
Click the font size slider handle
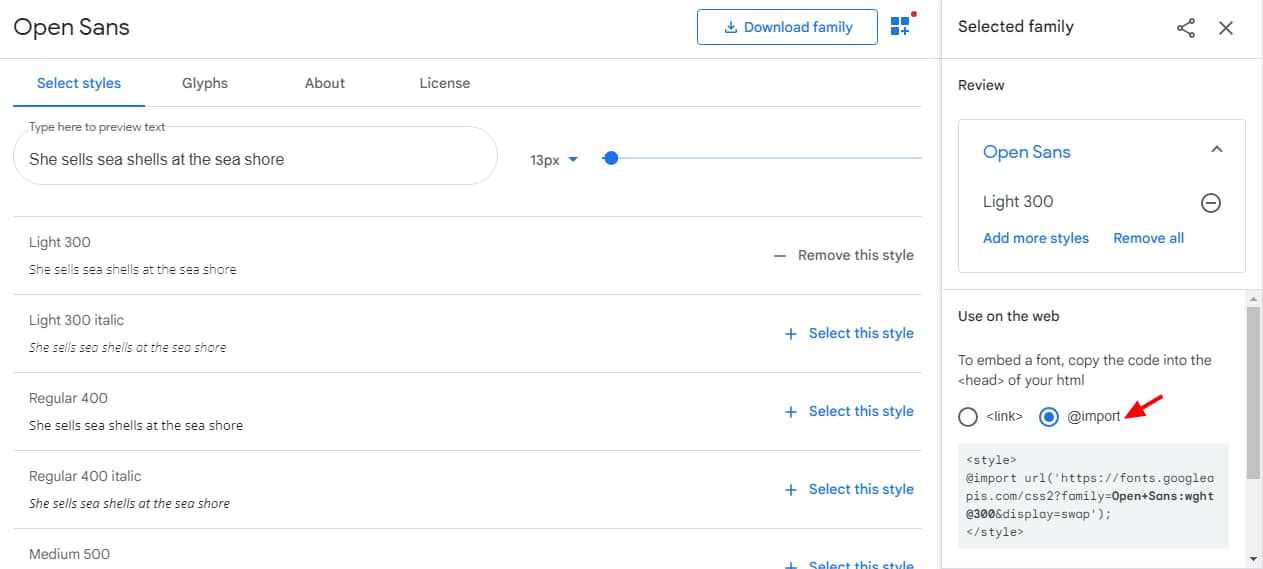tap(611, 158)
